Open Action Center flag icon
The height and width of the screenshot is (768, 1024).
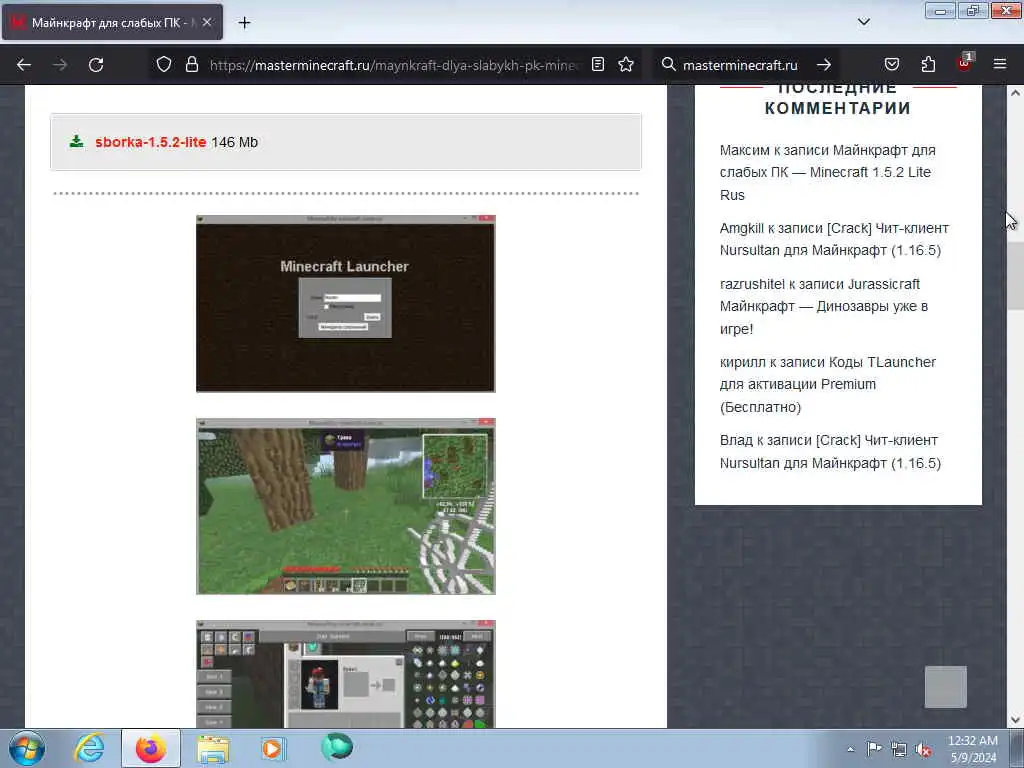[x=874, y=748]
